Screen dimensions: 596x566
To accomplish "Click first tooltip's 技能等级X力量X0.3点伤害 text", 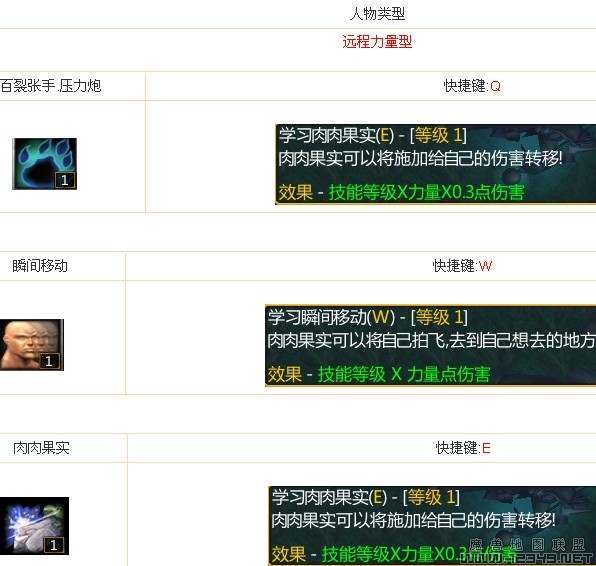I will pyautogui.click(x=426, y=192).
